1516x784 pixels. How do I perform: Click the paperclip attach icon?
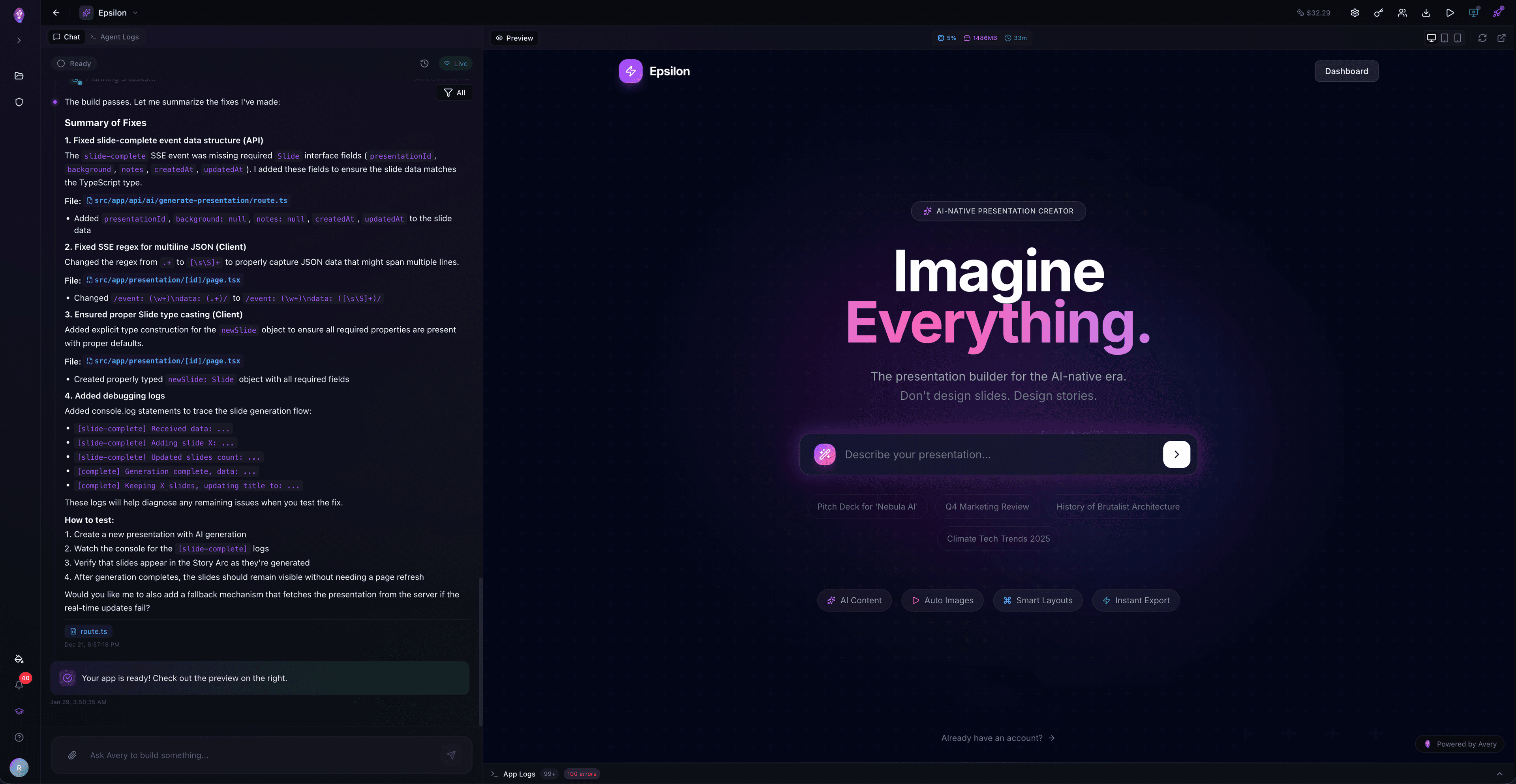72,755
